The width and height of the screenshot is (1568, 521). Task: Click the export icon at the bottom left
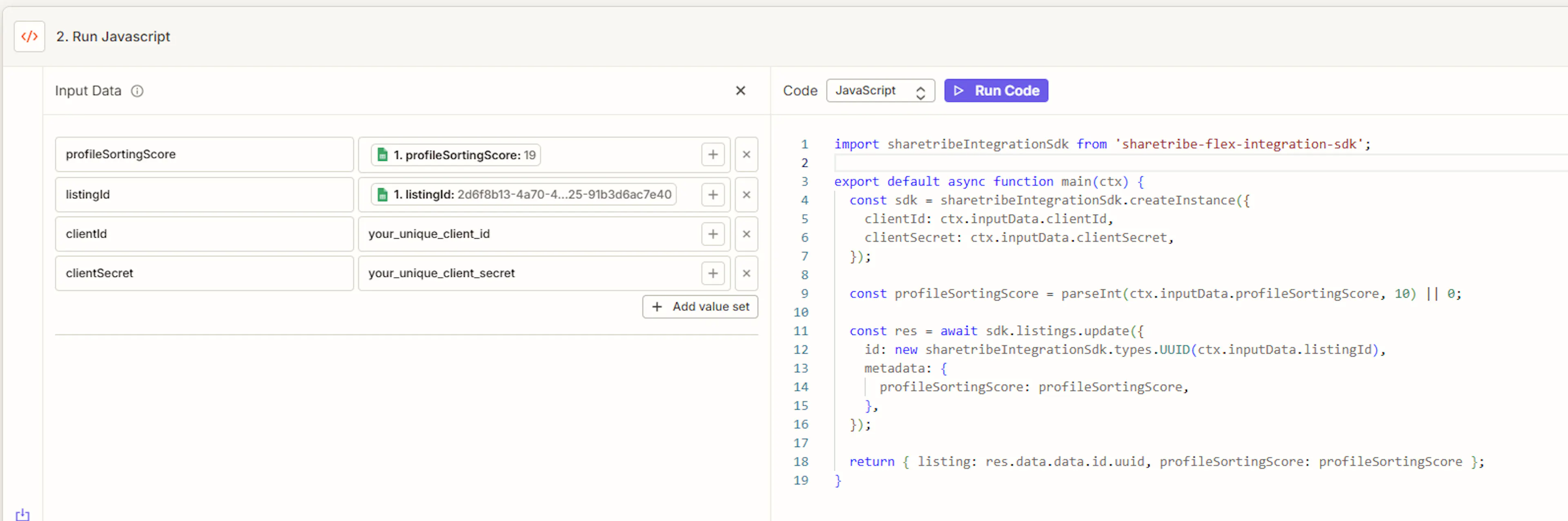(x=22, y=514)
